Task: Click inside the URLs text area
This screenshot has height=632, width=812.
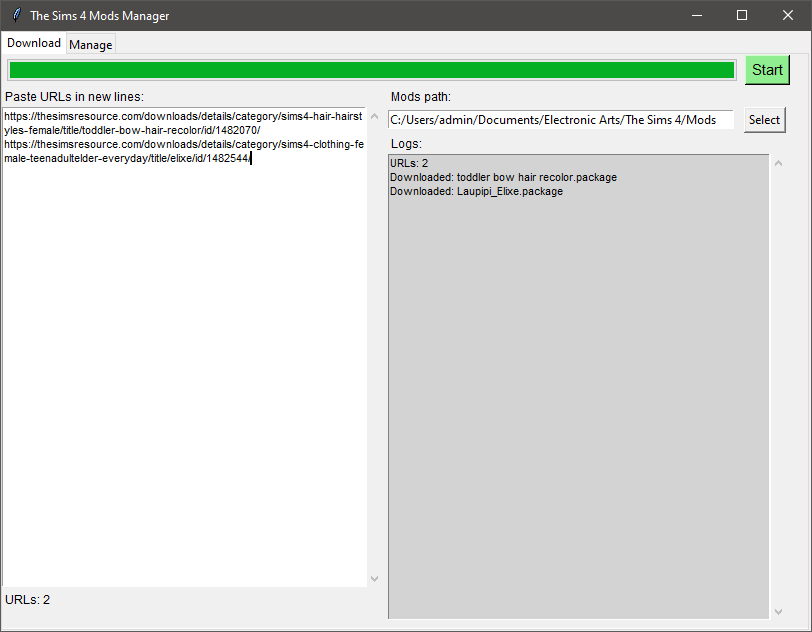Action: pyautogui.click(x=184, y=347)
